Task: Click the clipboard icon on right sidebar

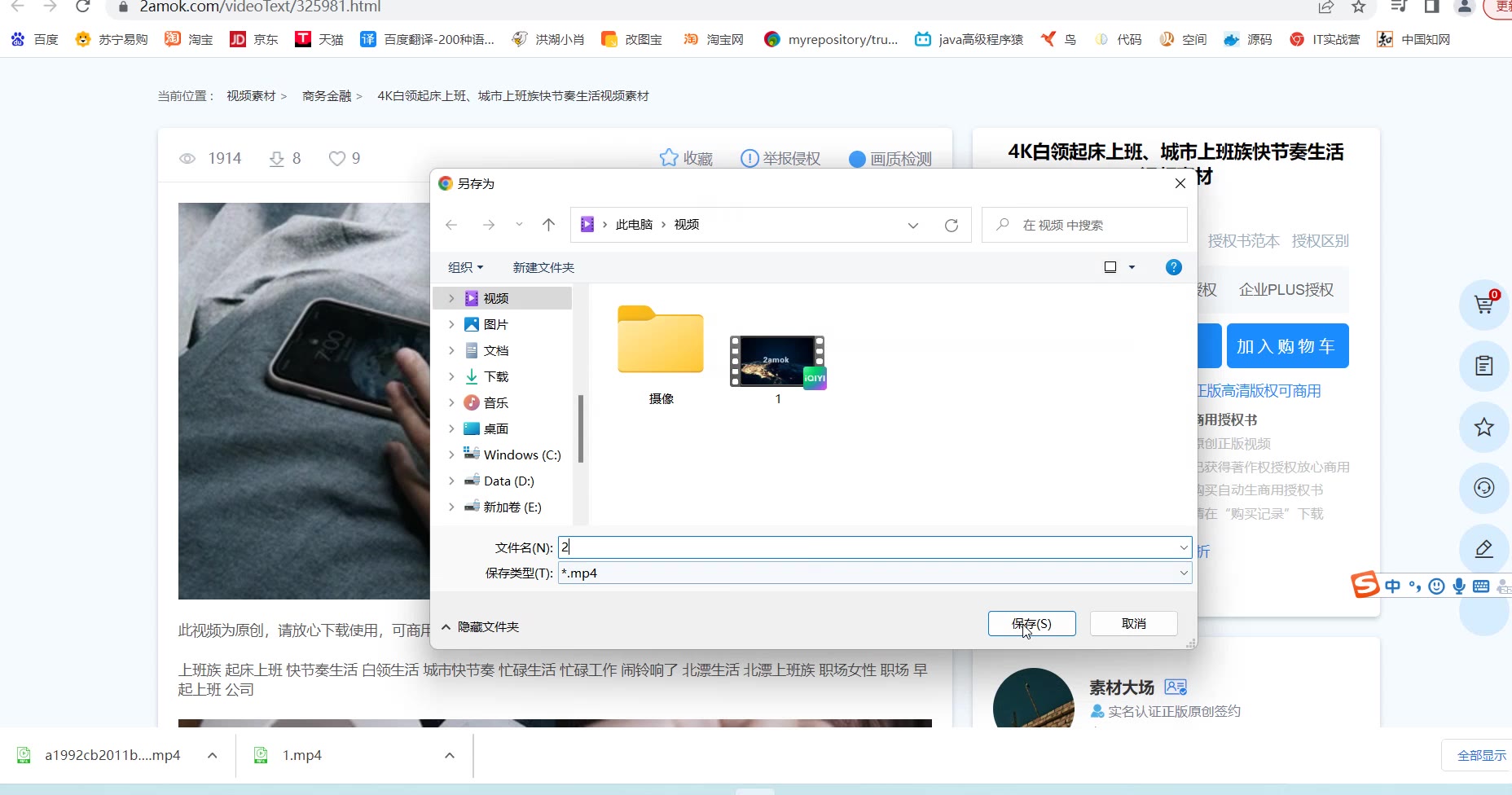Action: click(1483, 366)
